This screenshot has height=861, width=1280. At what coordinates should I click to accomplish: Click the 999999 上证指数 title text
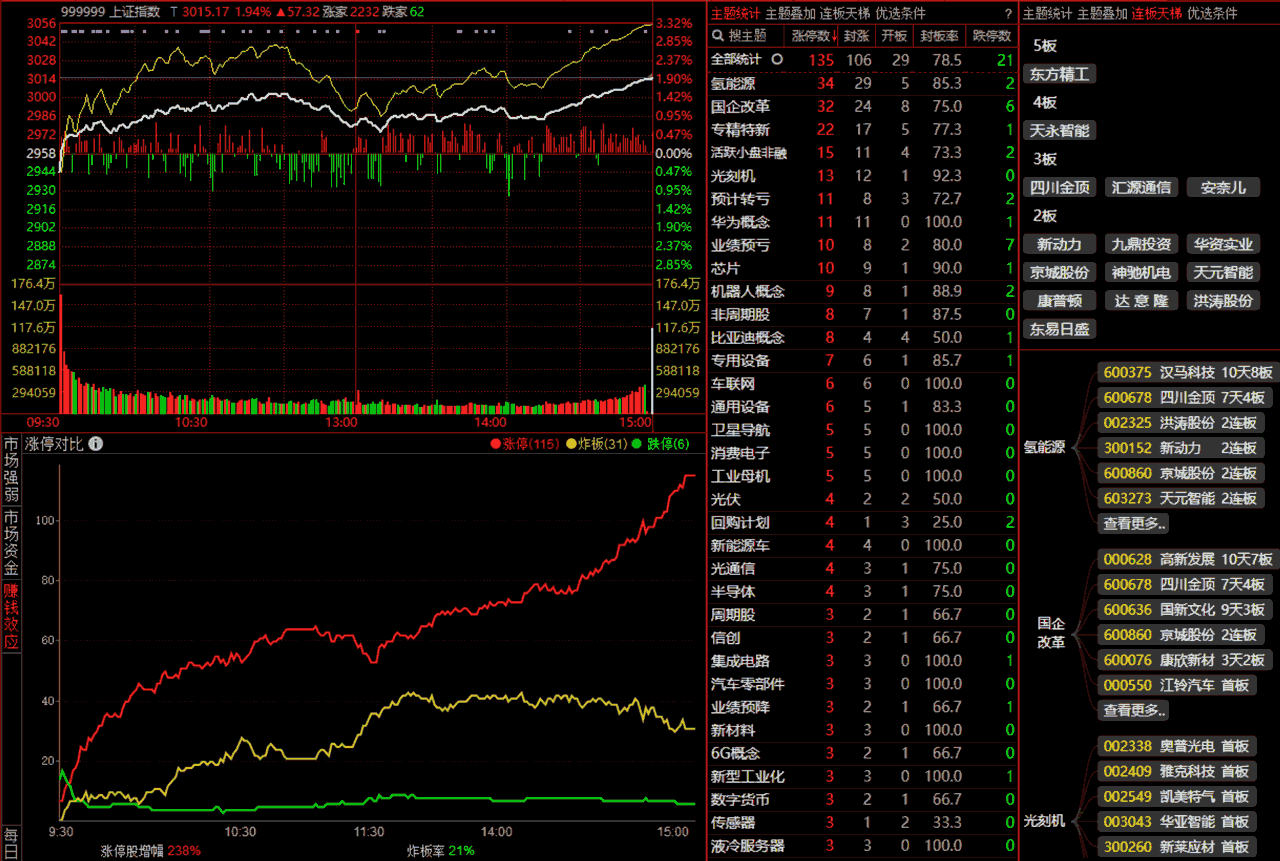(x=110, y=11)
